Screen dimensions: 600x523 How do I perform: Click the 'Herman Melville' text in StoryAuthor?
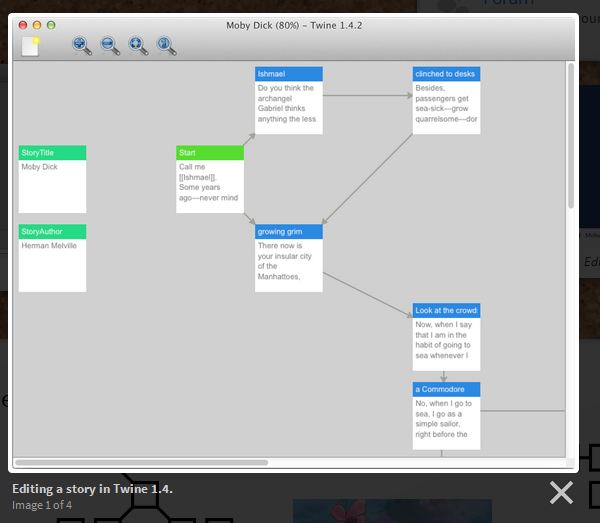click(49, 246)
